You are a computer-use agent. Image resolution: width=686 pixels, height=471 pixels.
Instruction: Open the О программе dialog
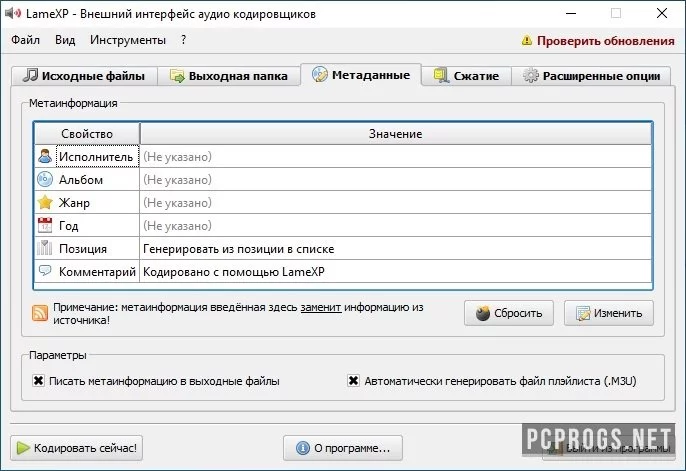point(343,448)
